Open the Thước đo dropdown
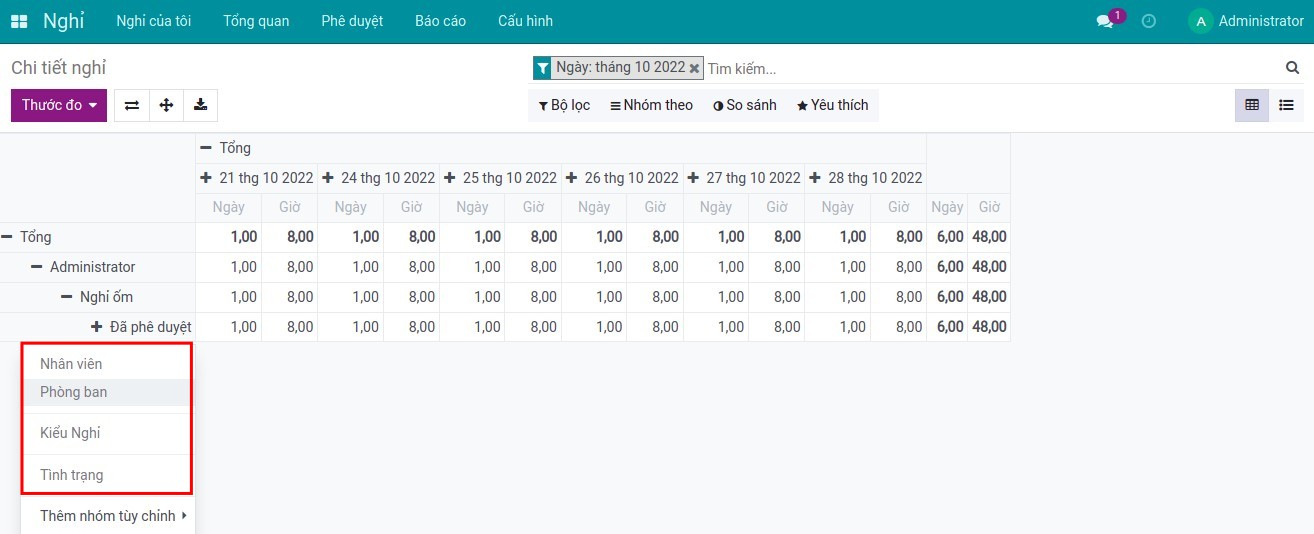 coord(59,105)
